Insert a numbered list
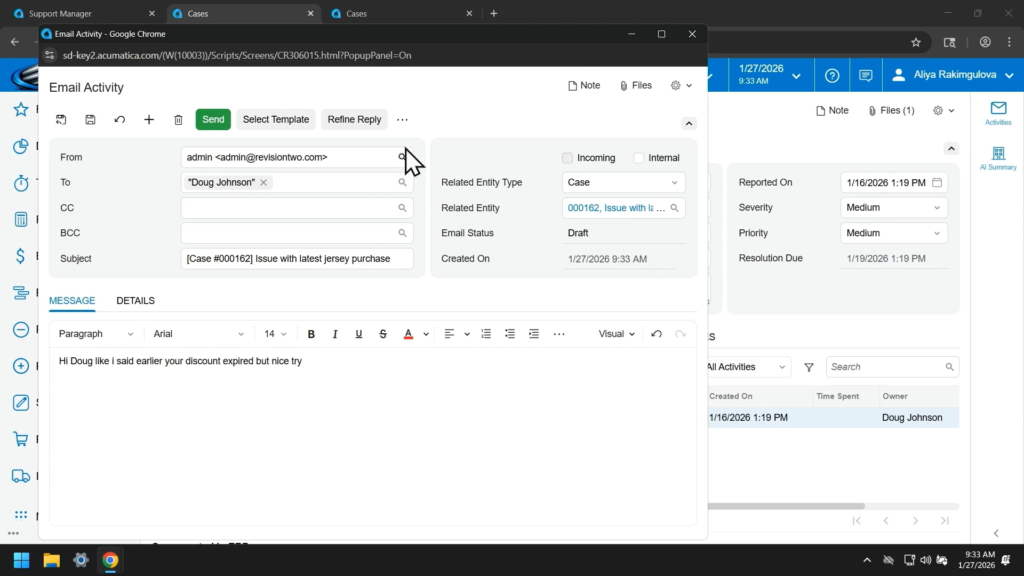This screenshot has height=576, width=1024. [486, 334]
